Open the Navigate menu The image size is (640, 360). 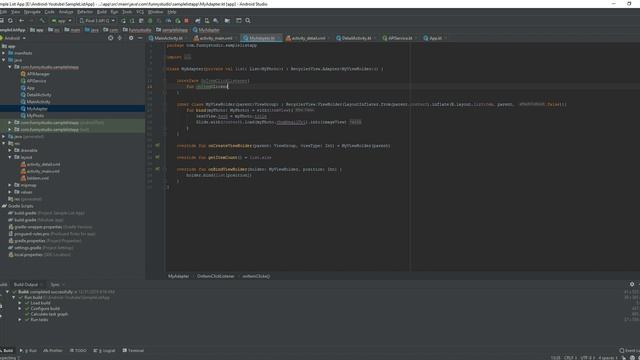32,12
